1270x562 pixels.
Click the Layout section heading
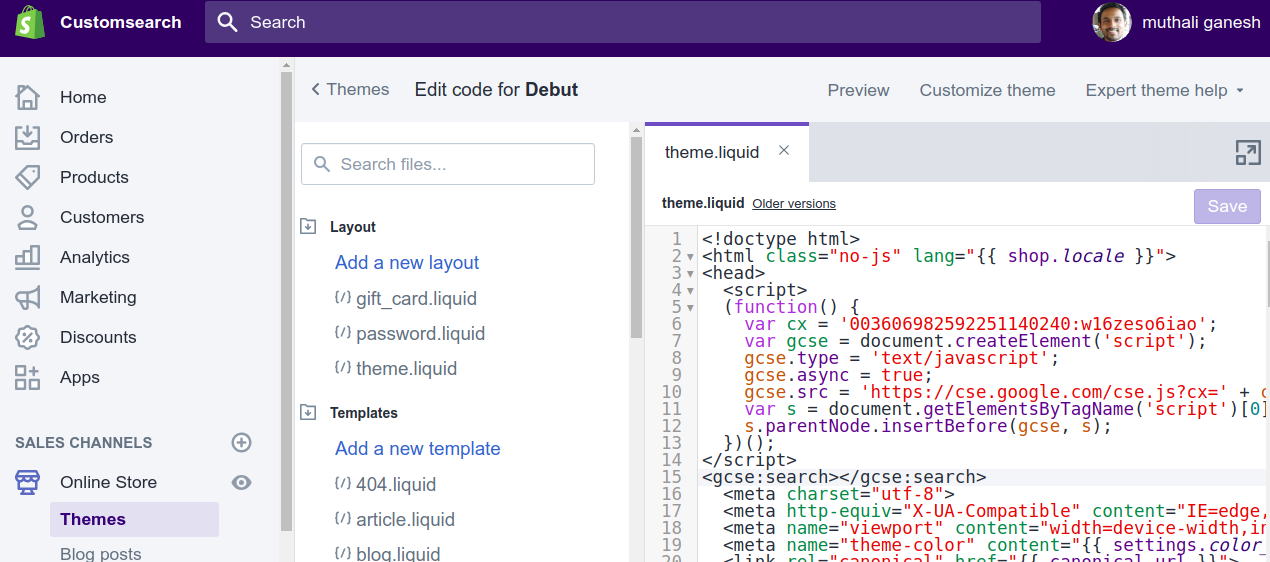353,227
